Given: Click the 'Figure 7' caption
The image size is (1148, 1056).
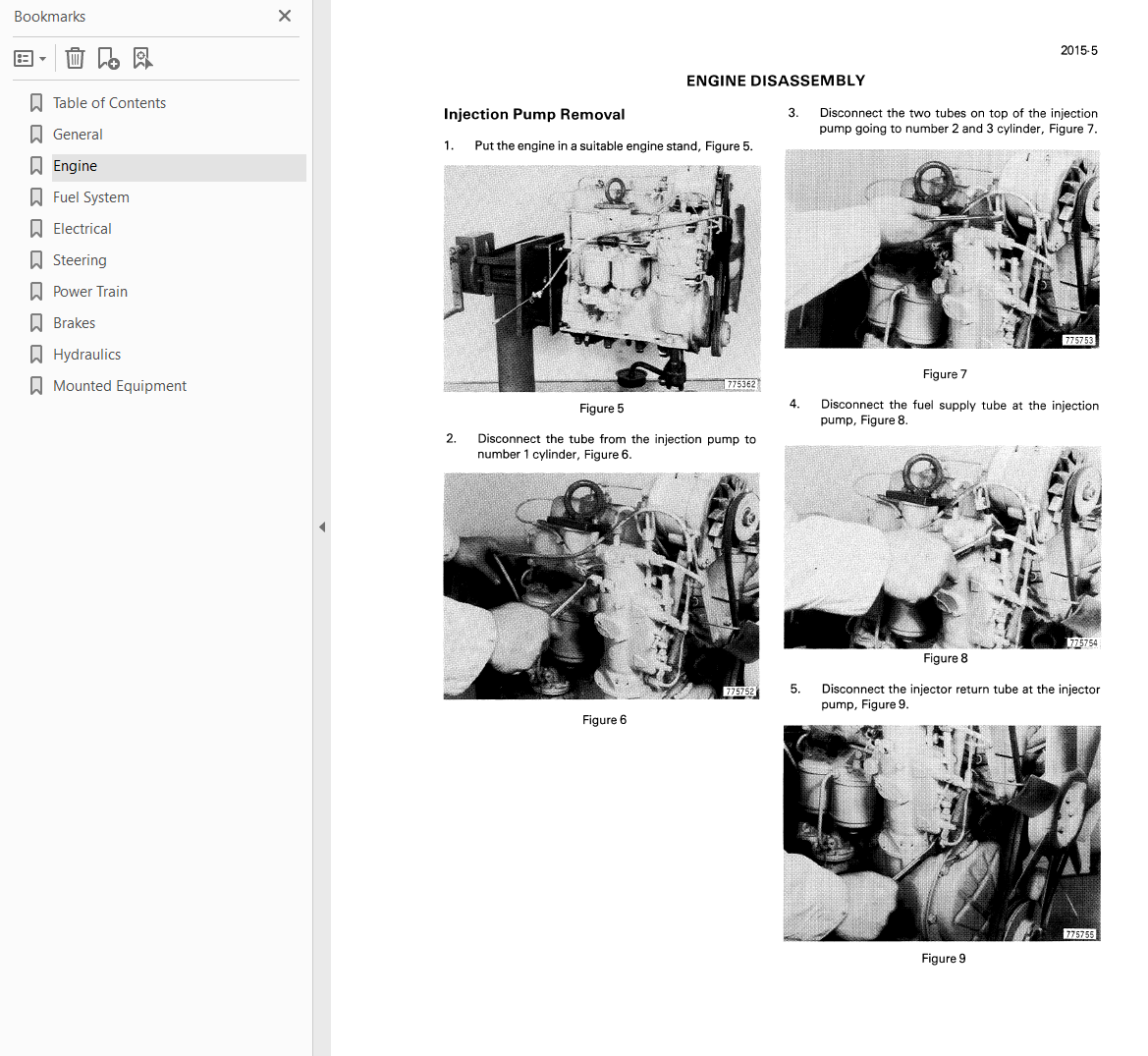Looking at the screenshot, I should (x=945, y=374).
